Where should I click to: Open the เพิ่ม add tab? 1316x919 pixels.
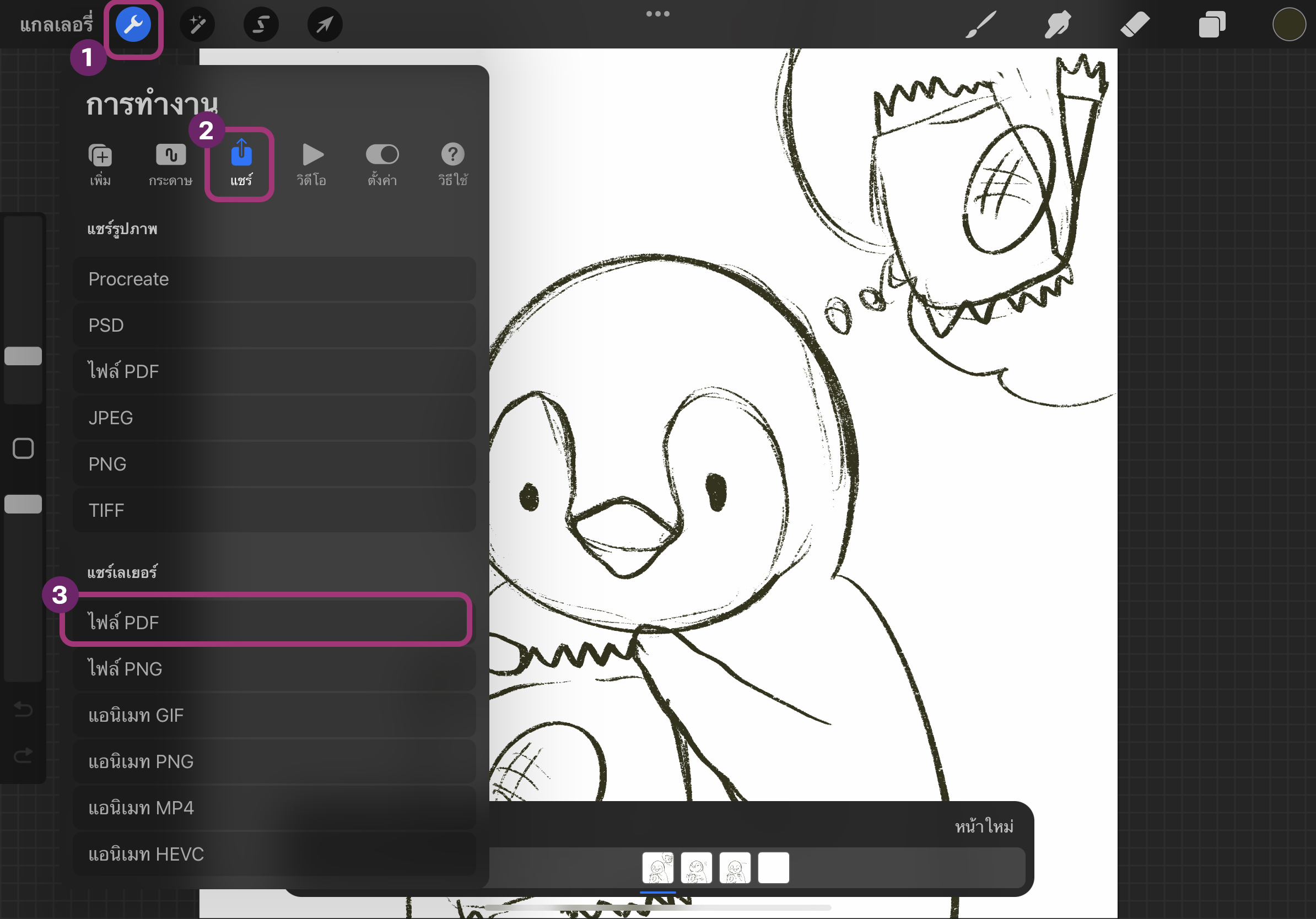coord(100,164)
